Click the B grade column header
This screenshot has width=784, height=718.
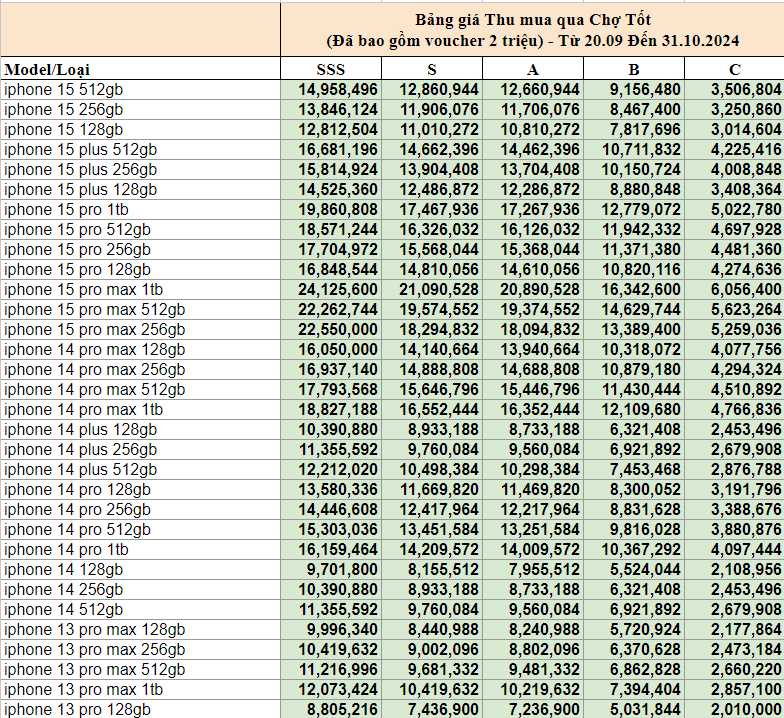634,68
